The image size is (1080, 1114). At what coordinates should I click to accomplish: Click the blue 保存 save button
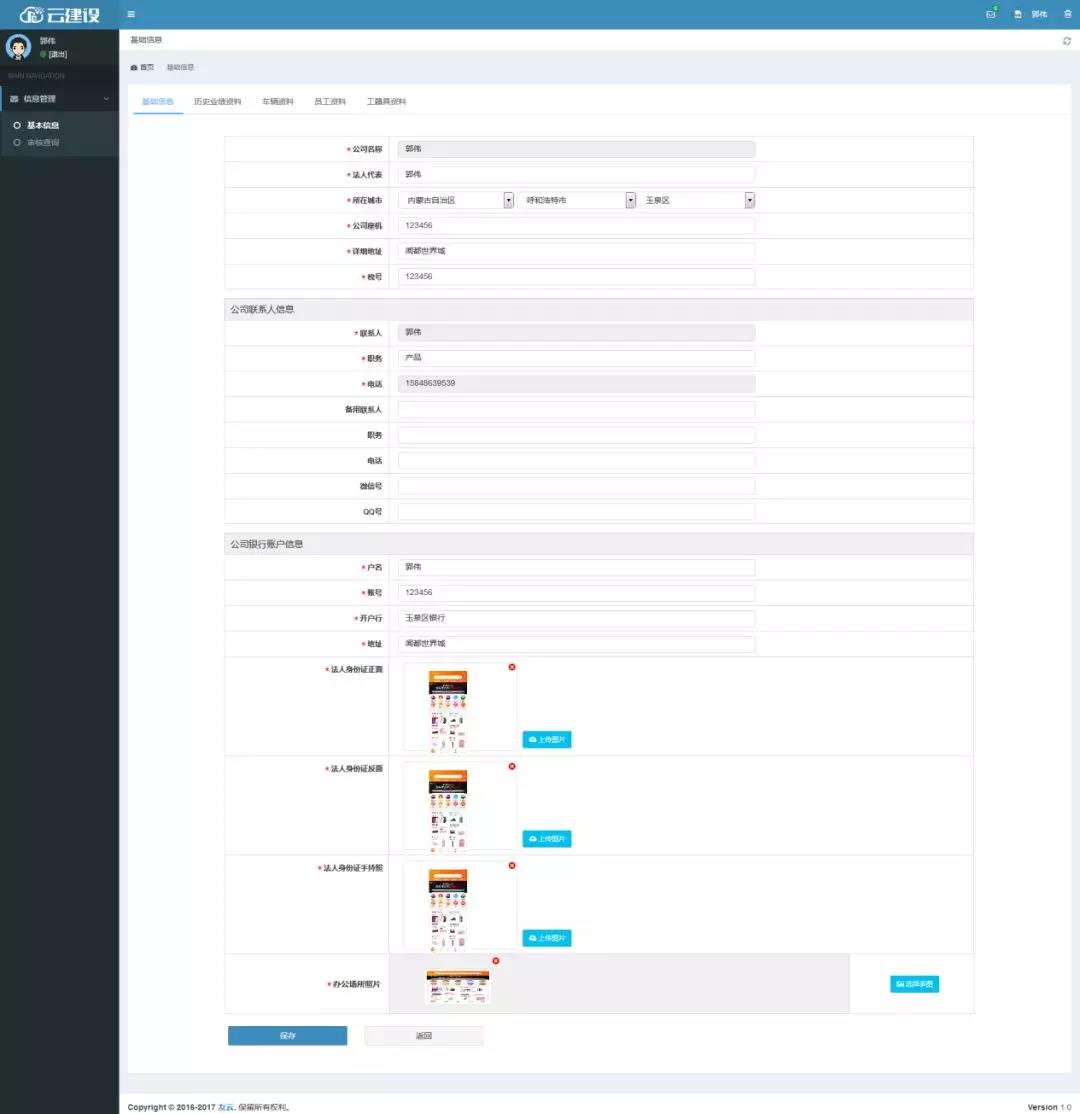287,1036
